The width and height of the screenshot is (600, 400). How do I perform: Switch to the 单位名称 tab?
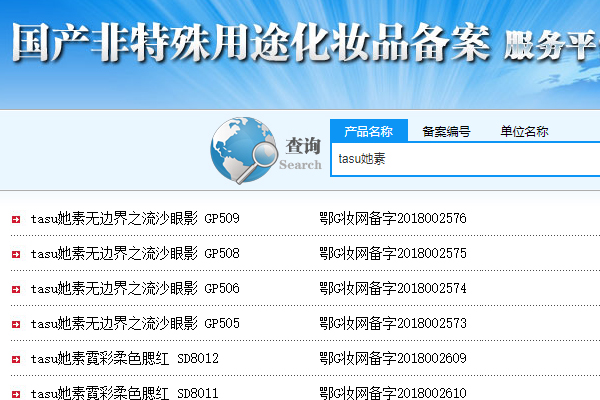point(524,131)
